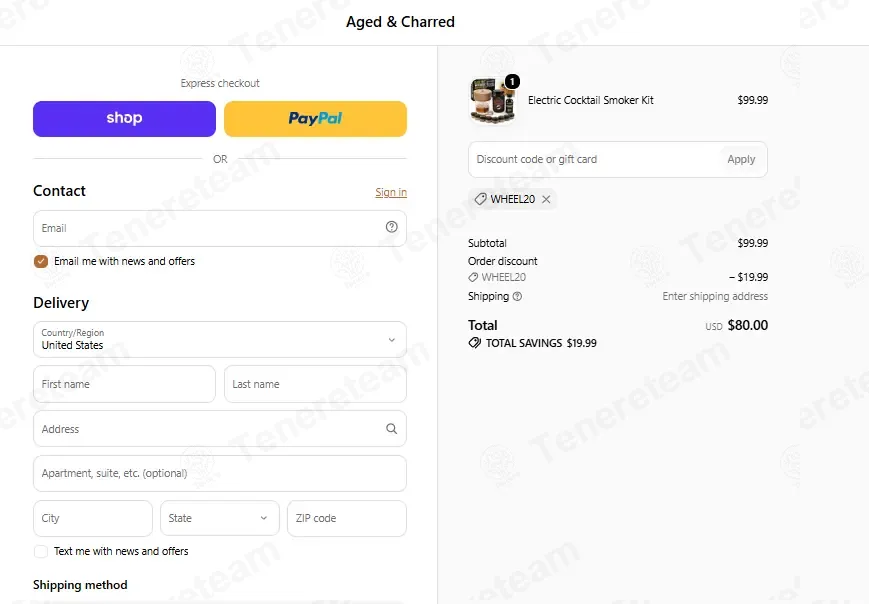Click the WHEEL20 tag icon in the discount chip
Screen dimensions: 869x604
point(480,199)
